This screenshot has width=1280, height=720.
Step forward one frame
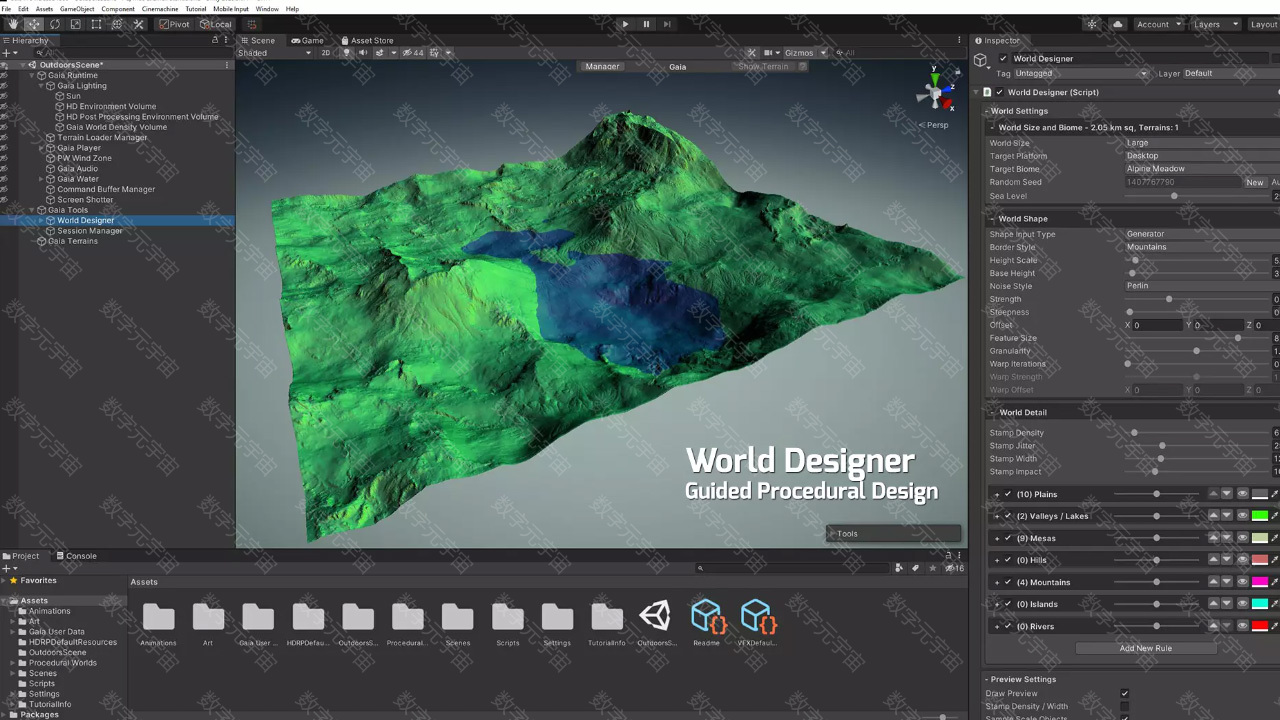coord(667,24)
